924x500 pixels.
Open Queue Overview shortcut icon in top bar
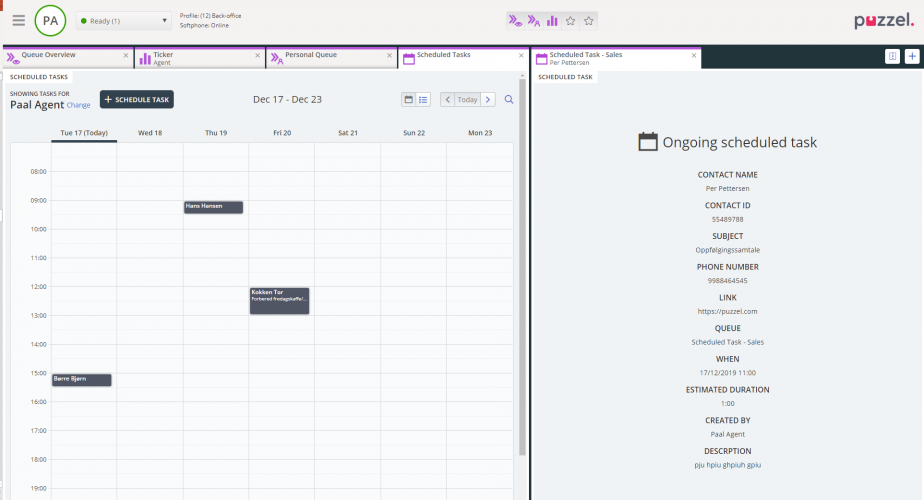pos(514,20)
